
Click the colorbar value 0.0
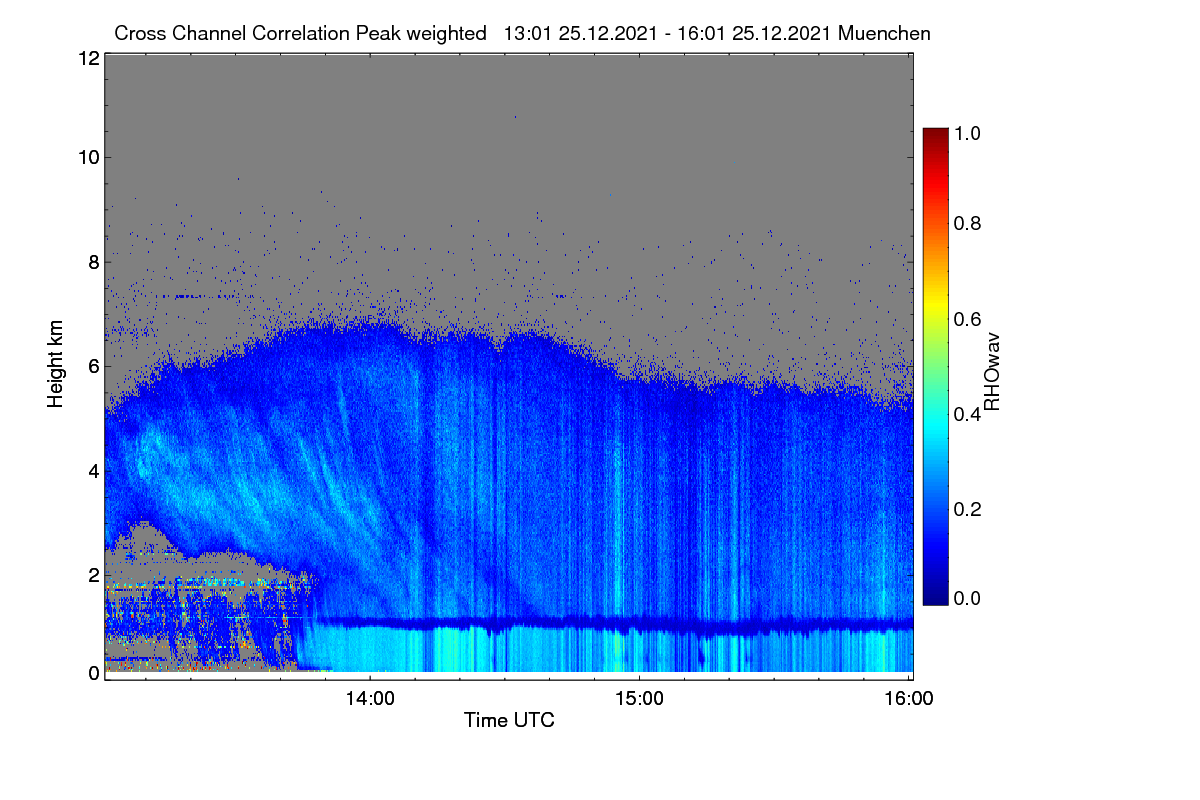coord(968,598)
